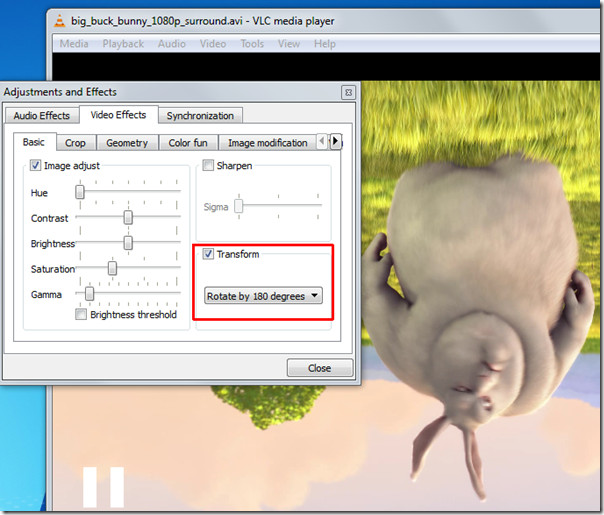
Task: Open the Playback menu
Action: coord(123,44)
